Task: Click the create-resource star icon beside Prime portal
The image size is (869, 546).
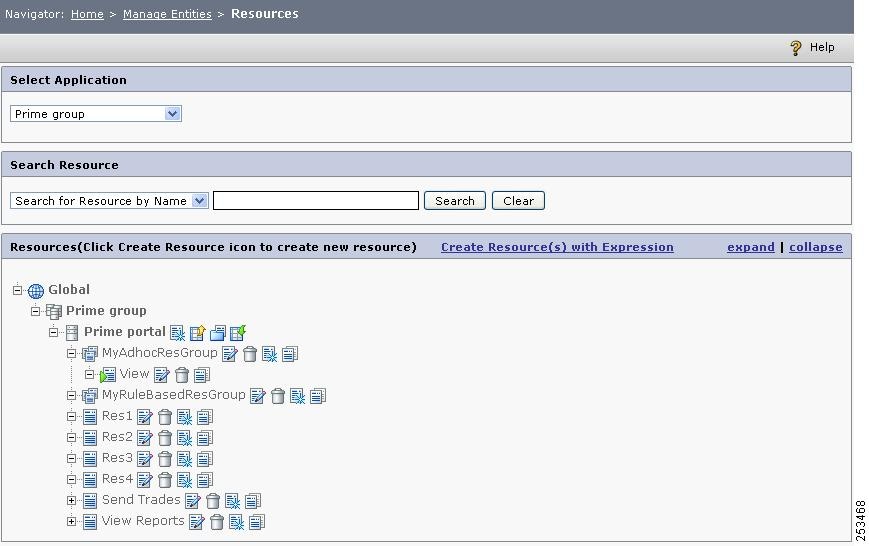Action: (x=177, y=333)
